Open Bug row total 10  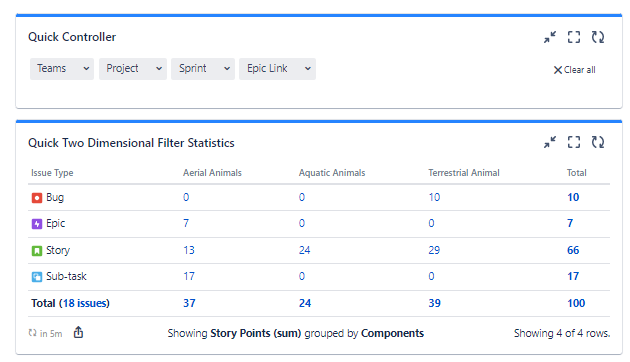click(x=573, y=197)
